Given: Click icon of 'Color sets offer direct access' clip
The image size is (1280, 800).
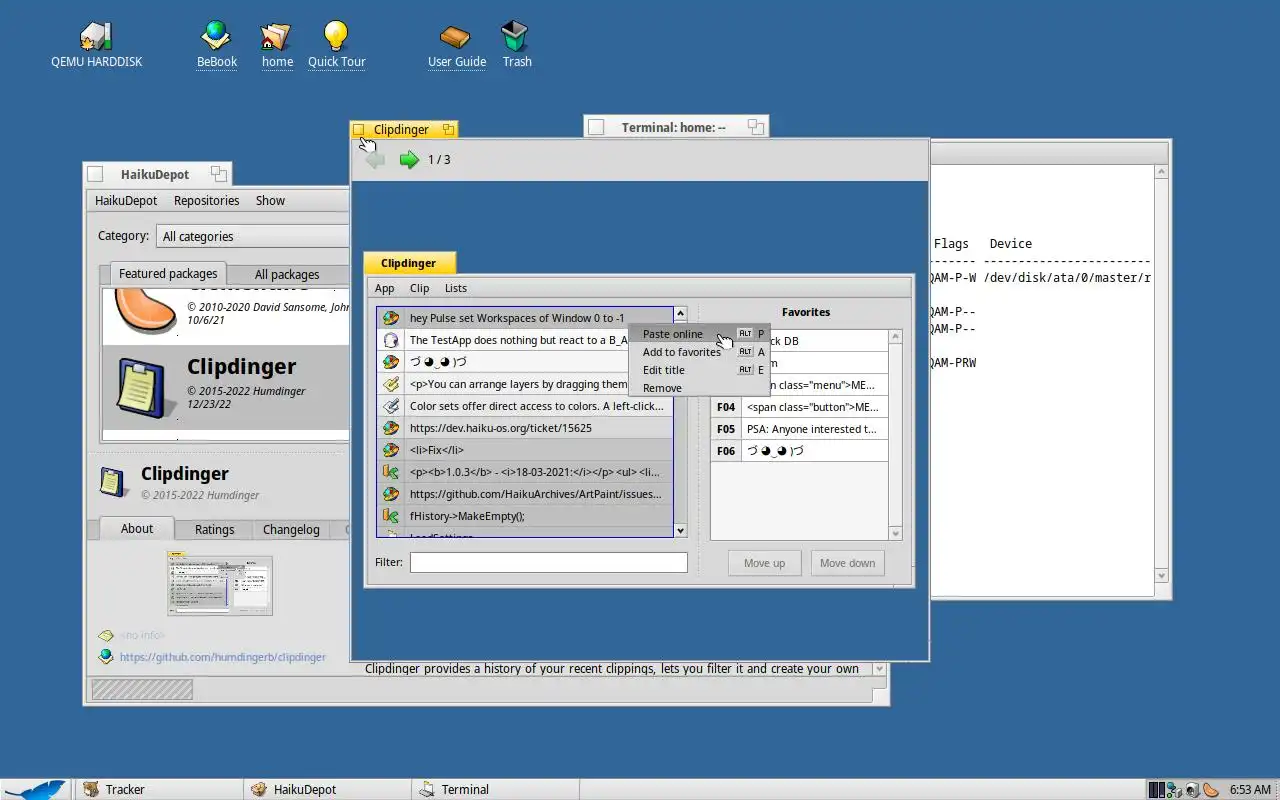Looking at the screenshot, I should pyautogui.click(x=391, y=406).
